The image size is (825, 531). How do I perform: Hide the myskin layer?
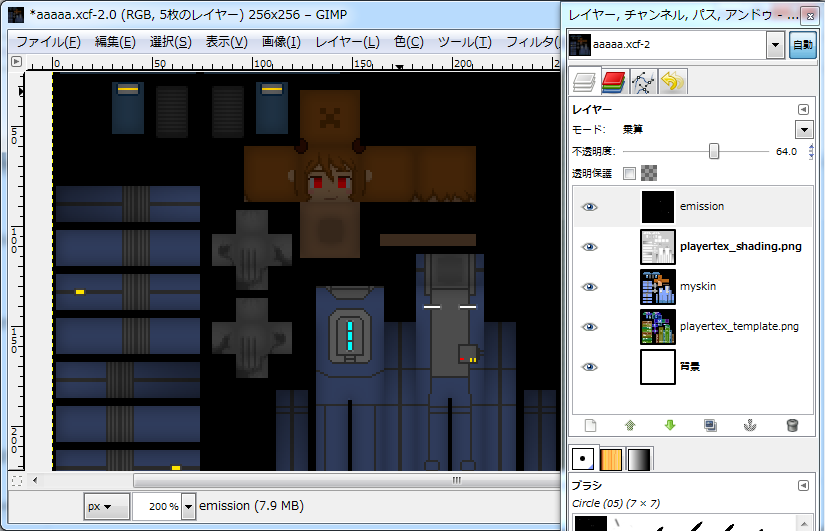click(589, 287)
